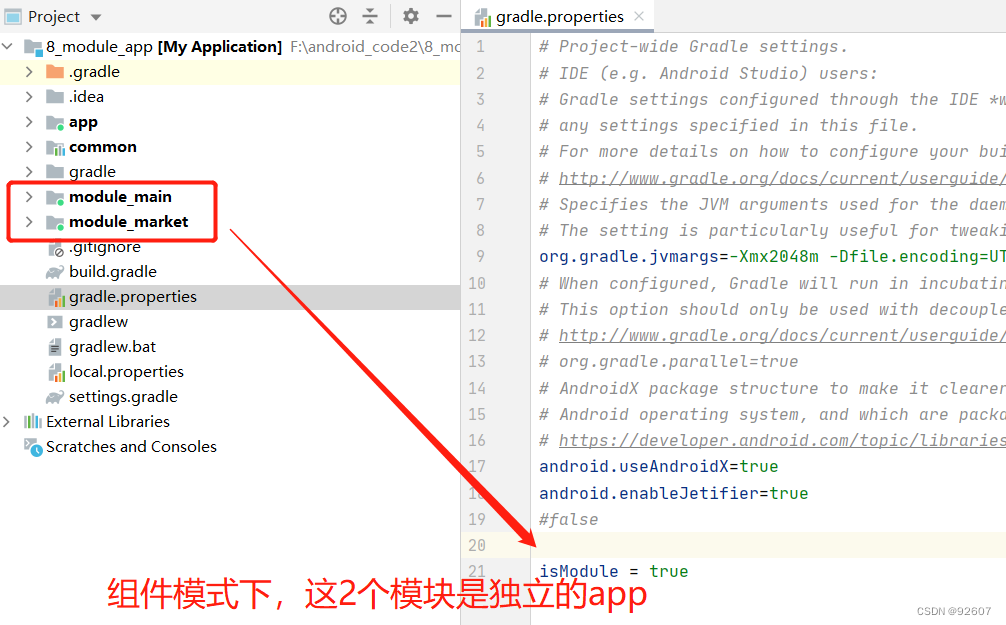Click the gradlew.bat file icon

pos(55,347)
